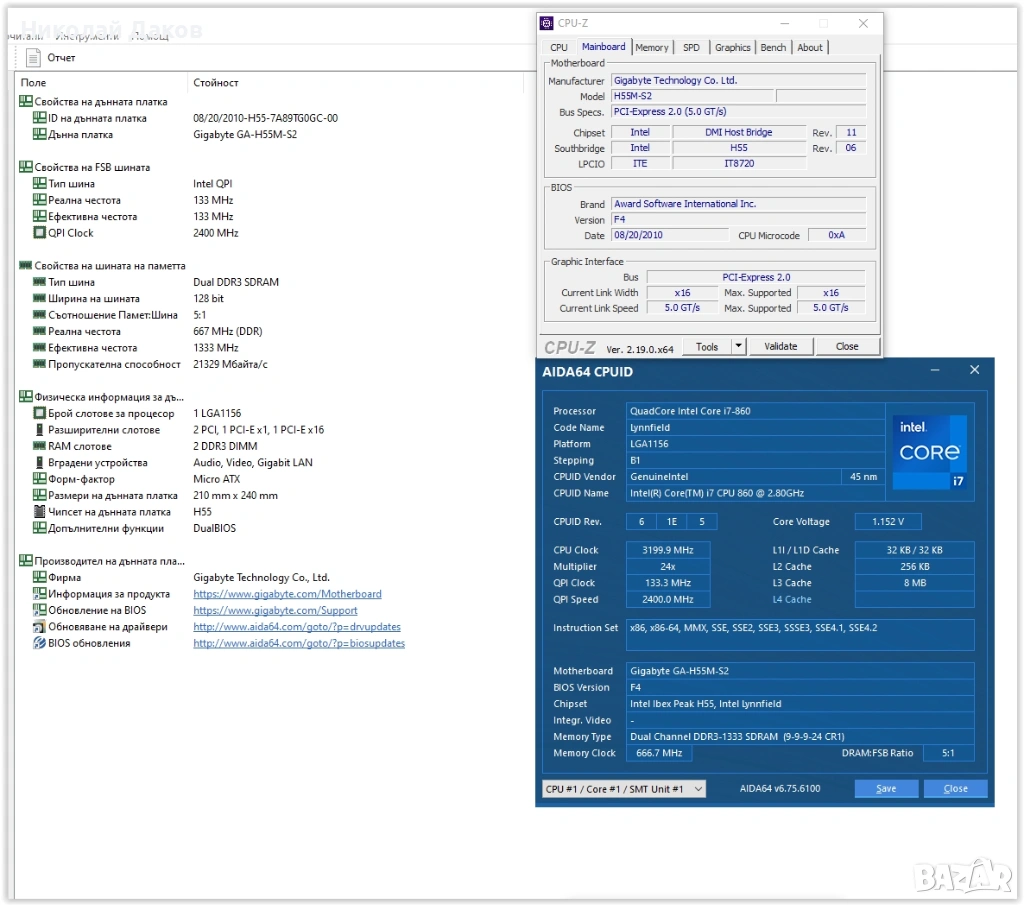The height and width of the screenshot is (905, 1024).
Task: Click the icon beside BIOS обновления row
Action: (x=39, y=644)
